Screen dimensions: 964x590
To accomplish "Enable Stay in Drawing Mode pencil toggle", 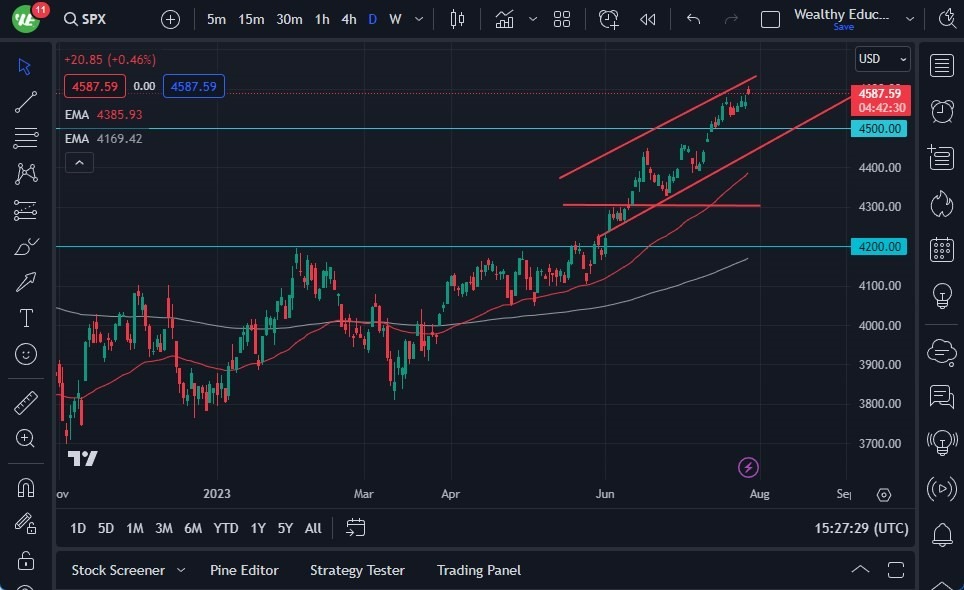I will (26, 523).
